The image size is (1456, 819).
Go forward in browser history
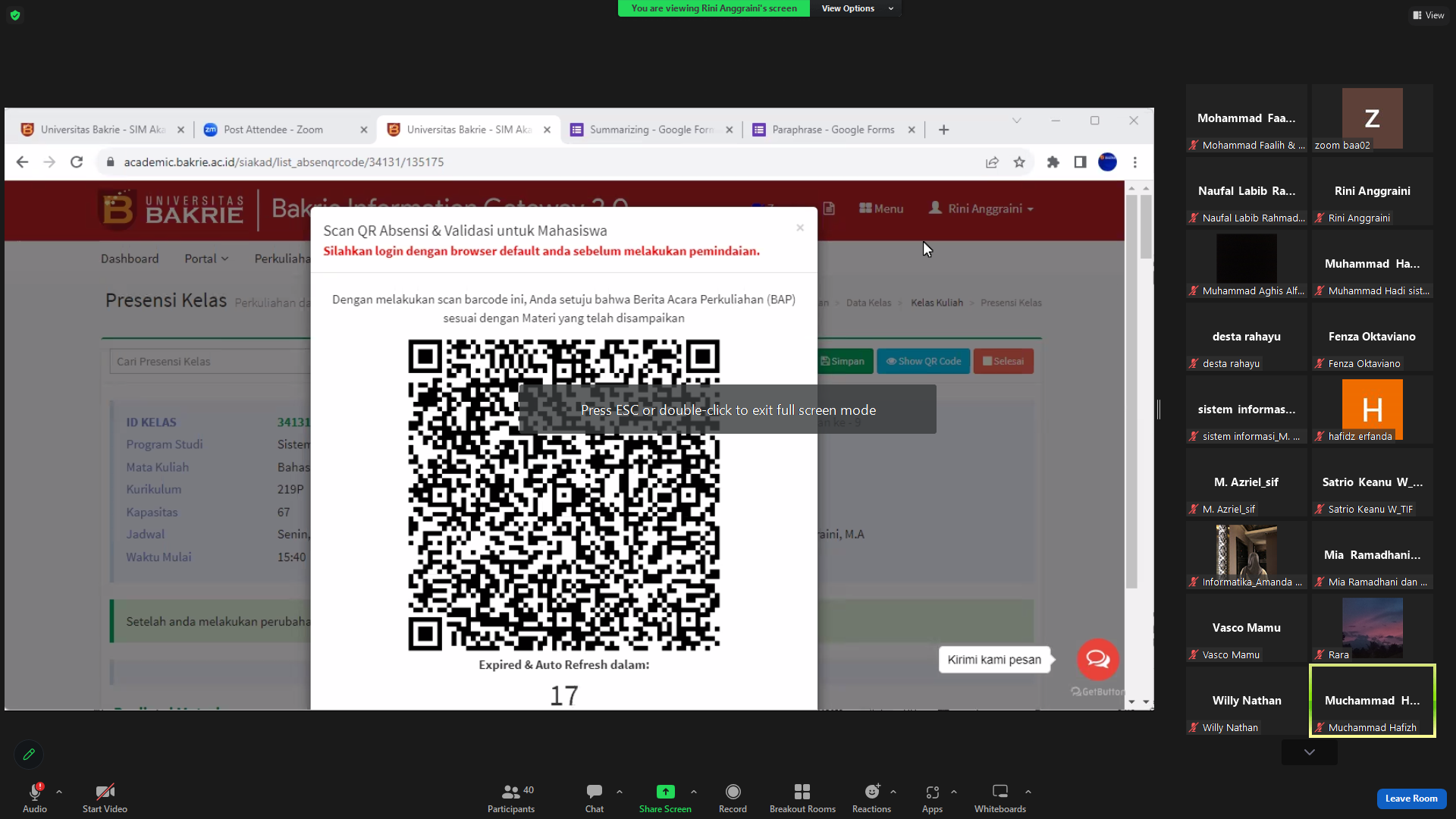(49, 162)
